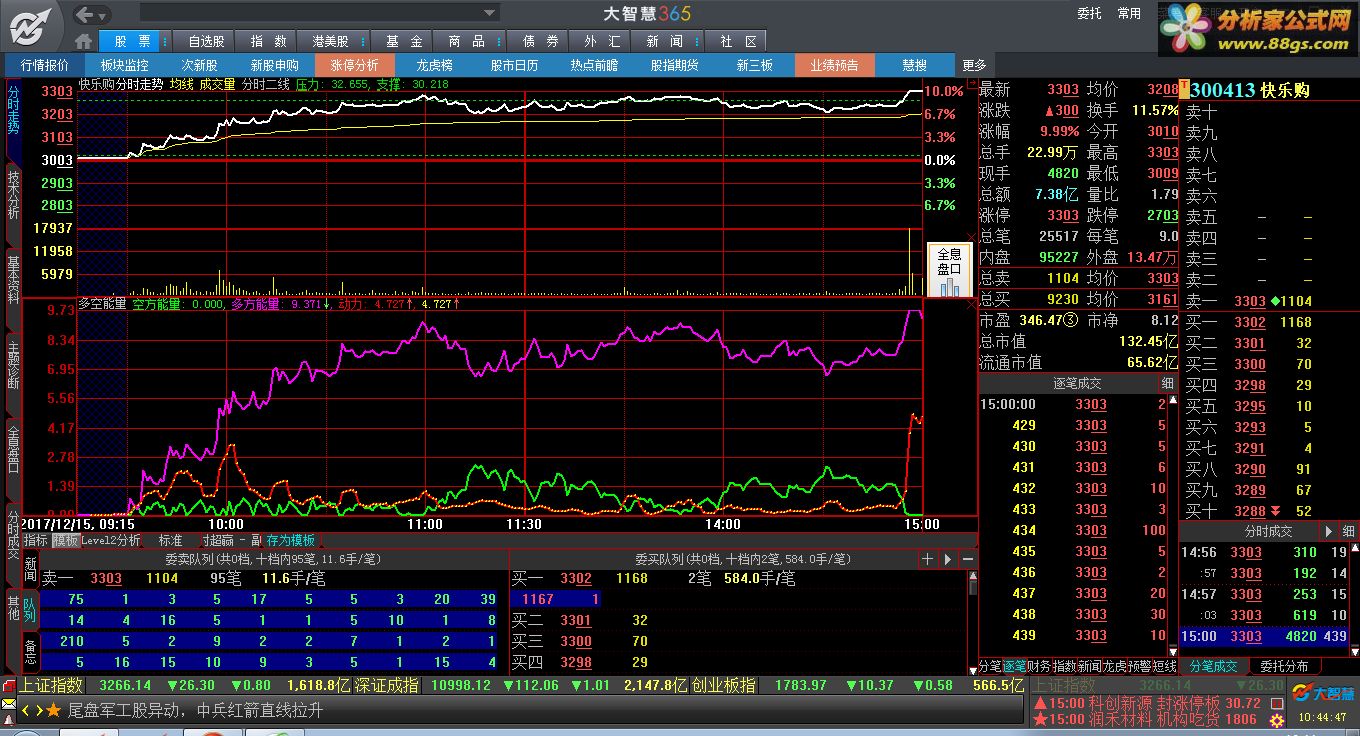Open the 自选股 tab
The image size is (1360, 736).
(205, 41)
